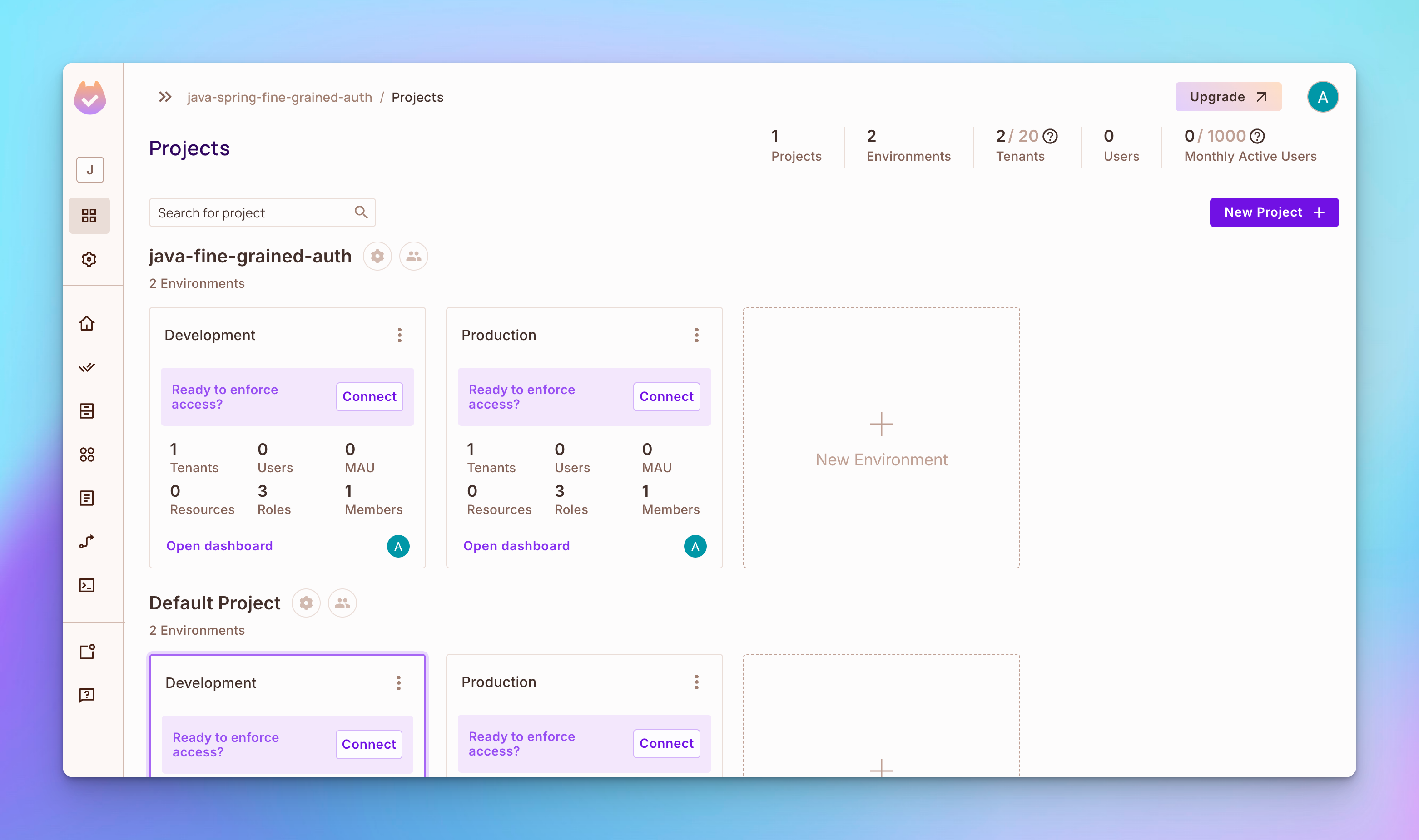Open dashboard for Development environment
Screen dimensions: 1419x840
coord(219,545)
